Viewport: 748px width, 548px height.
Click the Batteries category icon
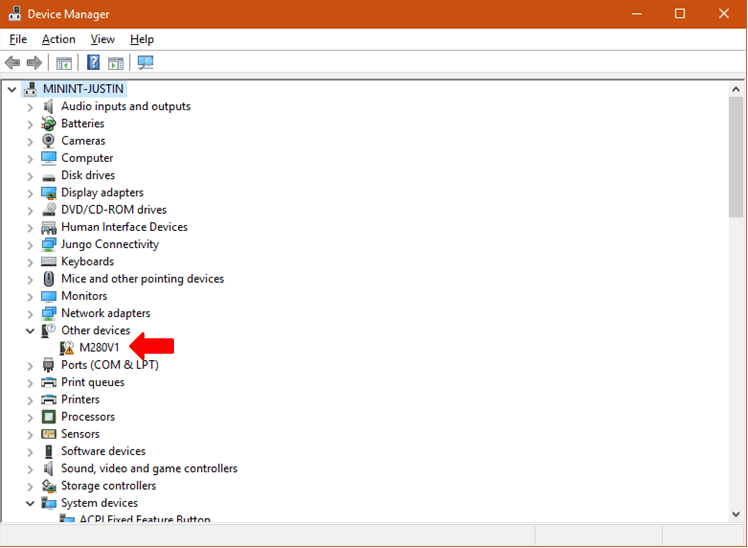click(48, 124)
